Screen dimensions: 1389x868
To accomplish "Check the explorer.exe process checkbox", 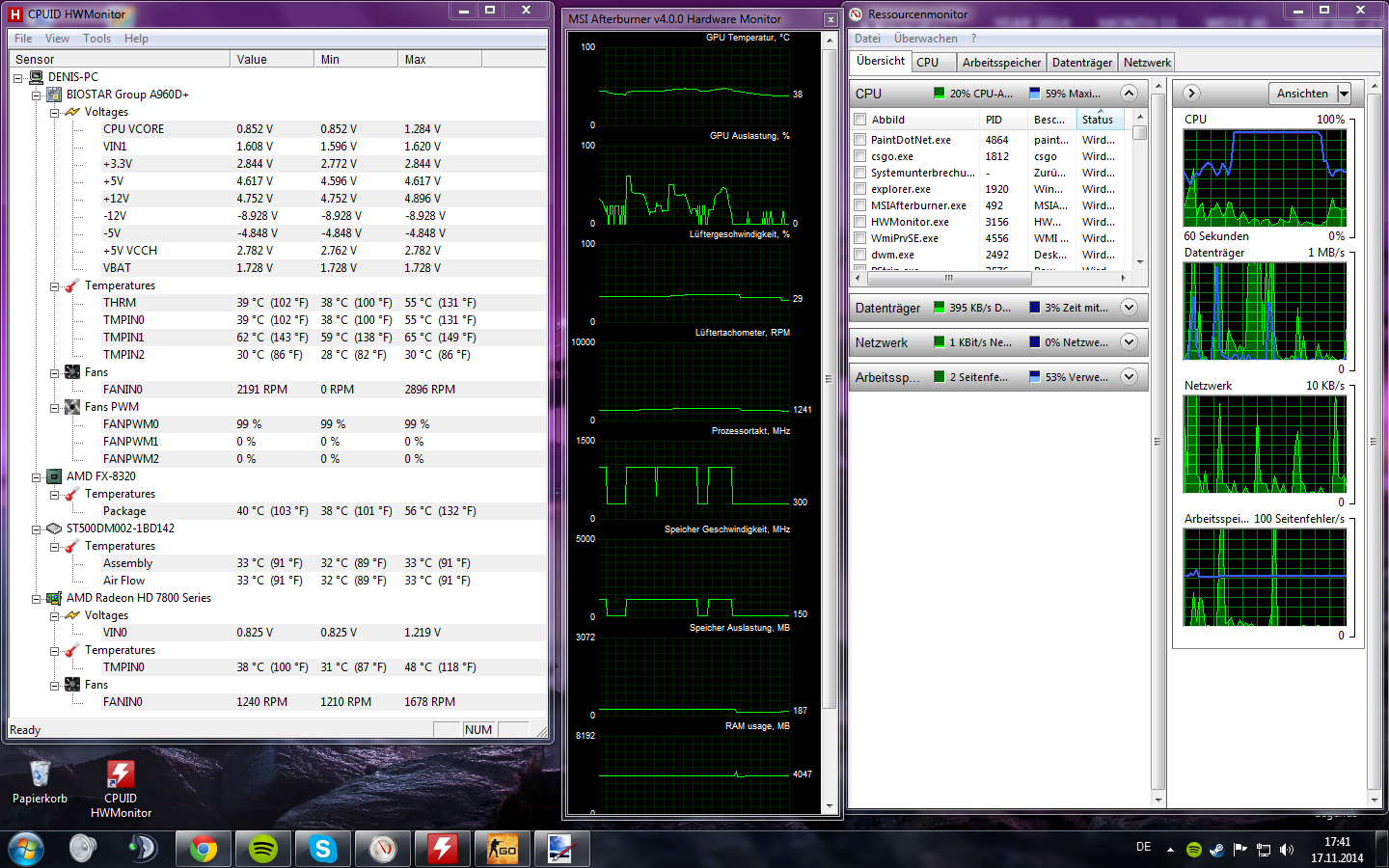I will click(x=859, y=189).
